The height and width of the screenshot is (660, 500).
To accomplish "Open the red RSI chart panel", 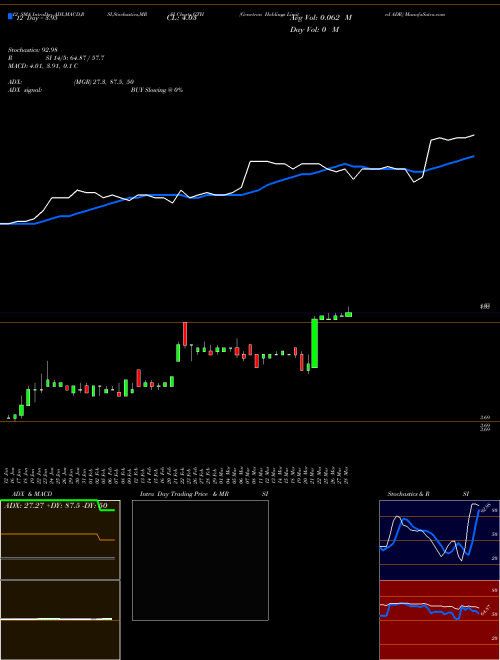I will pos(439,620).
